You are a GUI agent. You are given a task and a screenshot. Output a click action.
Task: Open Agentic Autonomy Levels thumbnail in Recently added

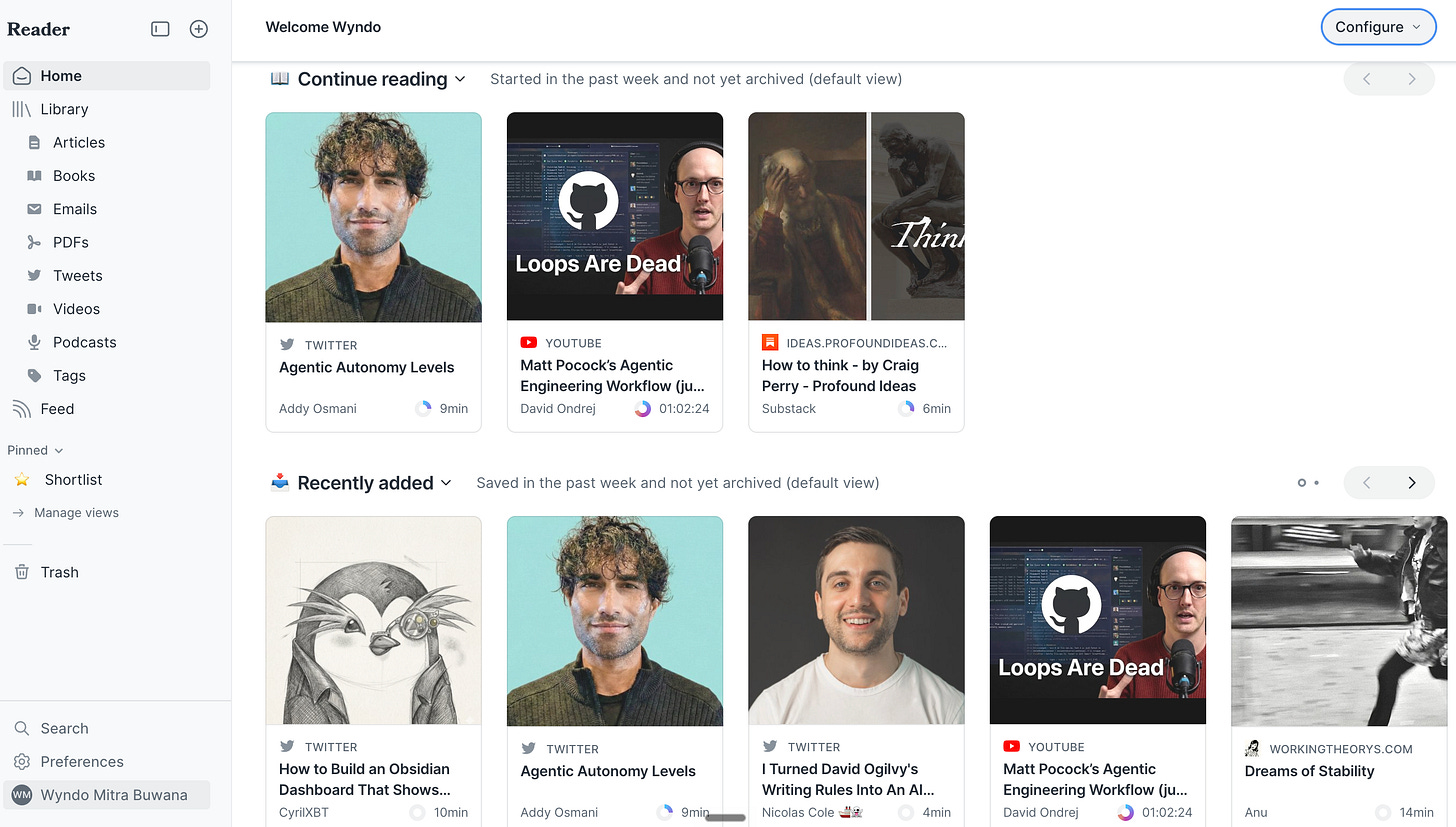[x=615, y=621]
